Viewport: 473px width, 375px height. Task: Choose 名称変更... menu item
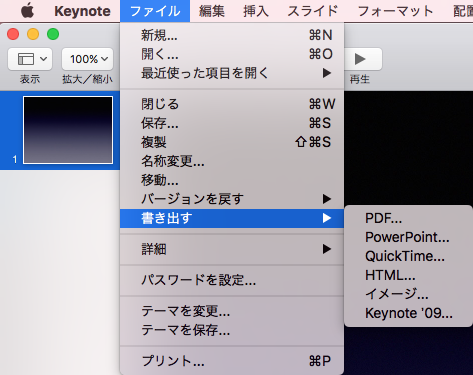click(232, 161)
